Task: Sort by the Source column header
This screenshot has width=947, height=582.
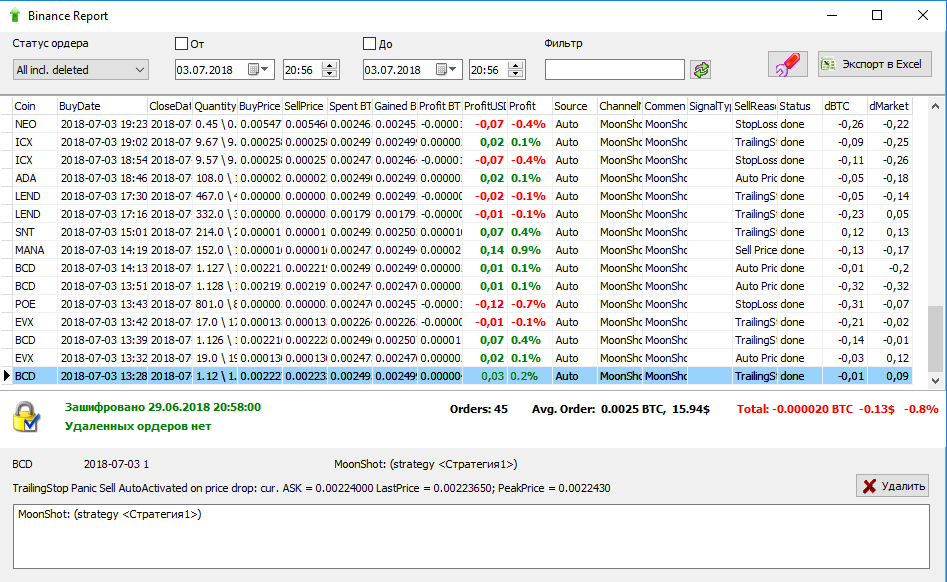Action: pos(574,106)
